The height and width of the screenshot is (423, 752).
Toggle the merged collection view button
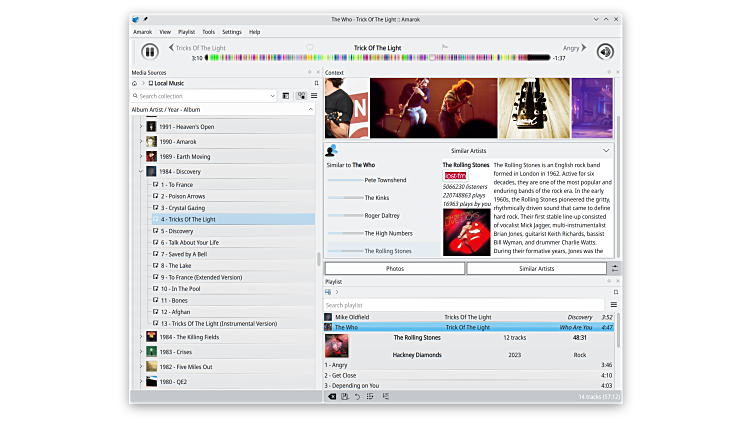point(300,96)
